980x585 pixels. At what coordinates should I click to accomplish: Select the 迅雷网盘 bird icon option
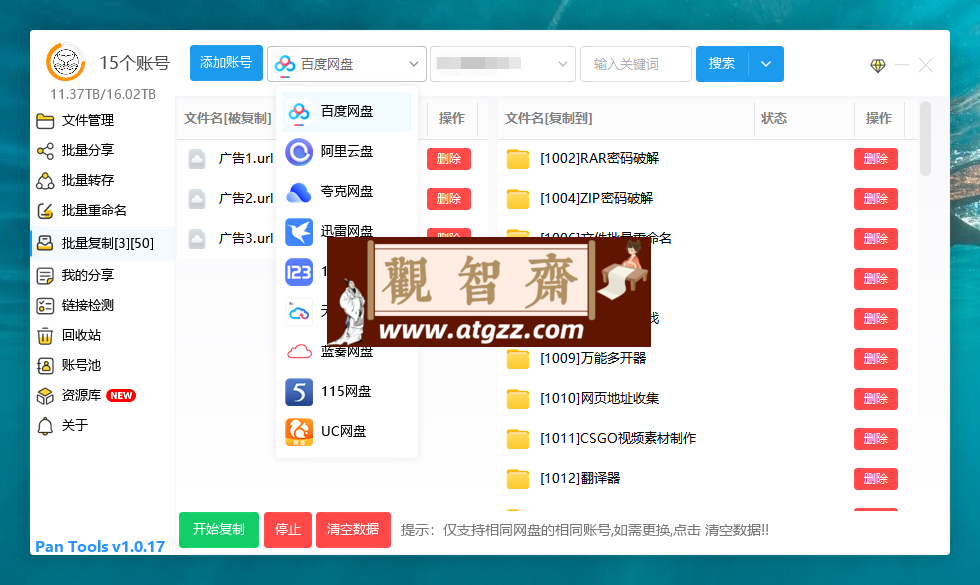tap(299, 232)
